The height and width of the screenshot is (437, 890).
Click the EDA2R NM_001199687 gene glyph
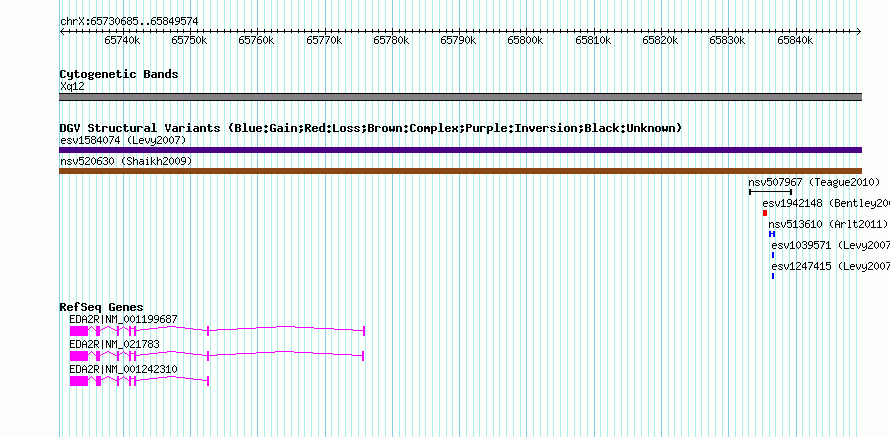[217, 330]
